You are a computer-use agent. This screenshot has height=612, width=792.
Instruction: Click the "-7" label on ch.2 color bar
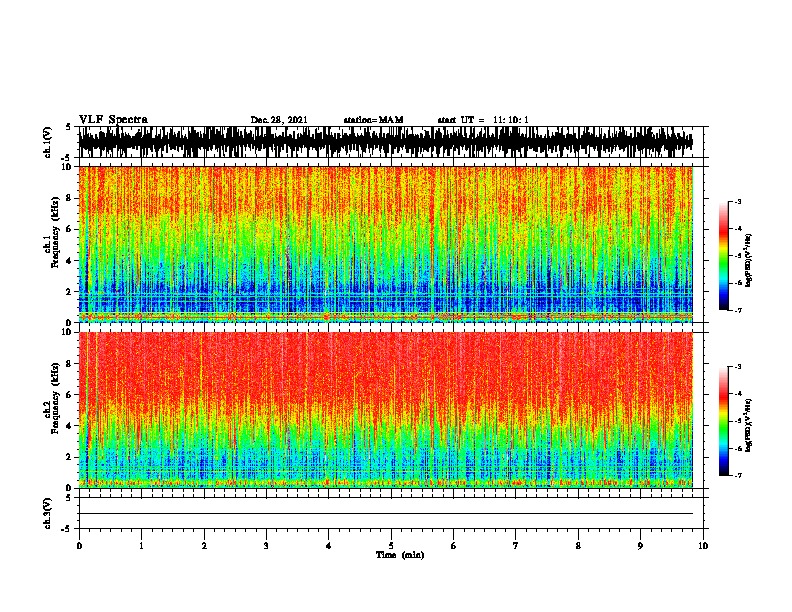(x=738, y=475)
